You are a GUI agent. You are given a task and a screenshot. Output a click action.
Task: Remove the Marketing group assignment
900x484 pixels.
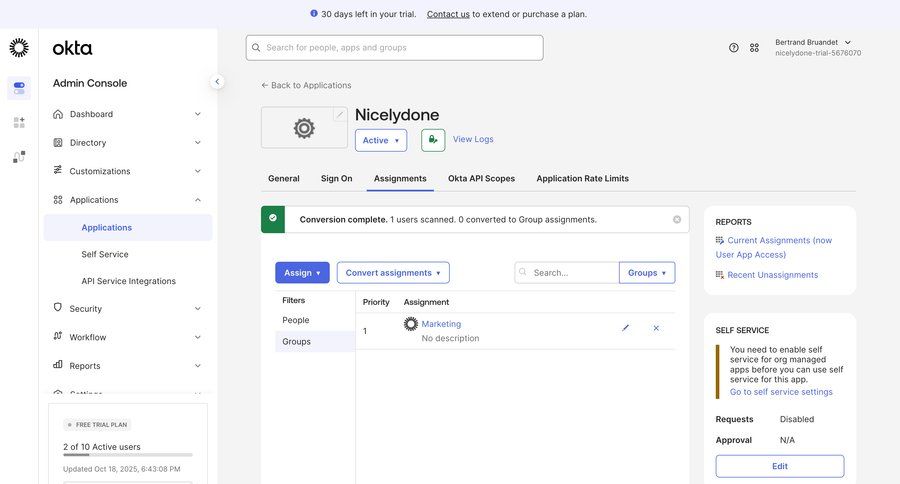pos(656,328)
